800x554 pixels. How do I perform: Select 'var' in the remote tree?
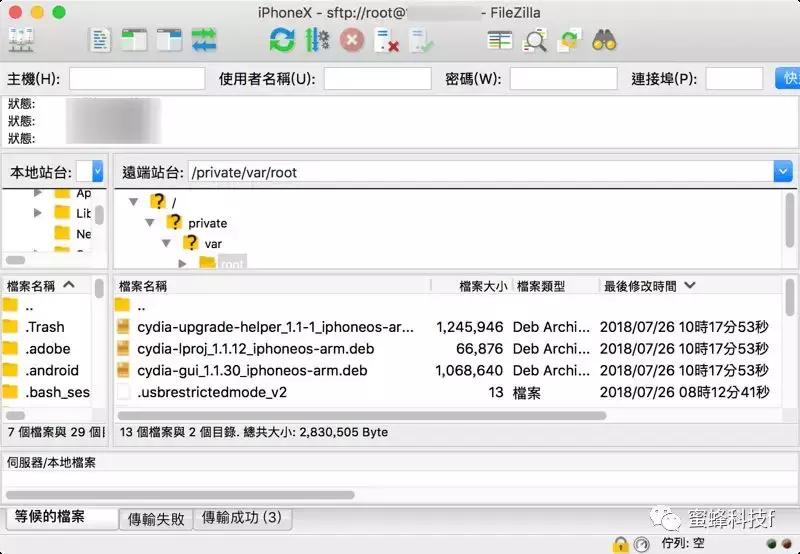[x=213, y=244]
